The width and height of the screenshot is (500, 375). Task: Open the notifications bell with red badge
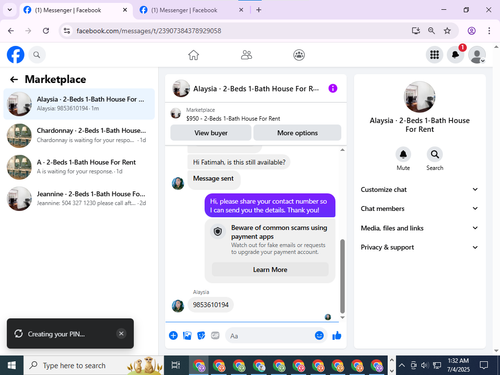(456, 55)
